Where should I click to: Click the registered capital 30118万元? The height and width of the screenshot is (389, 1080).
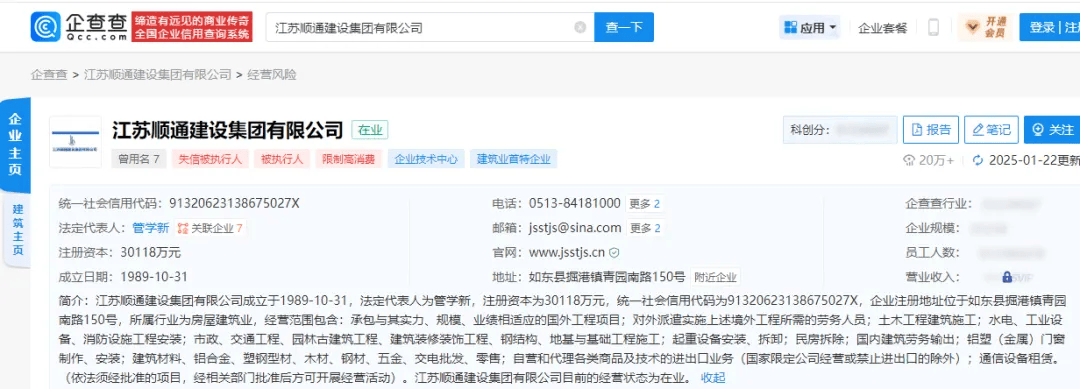coord(150,253)
